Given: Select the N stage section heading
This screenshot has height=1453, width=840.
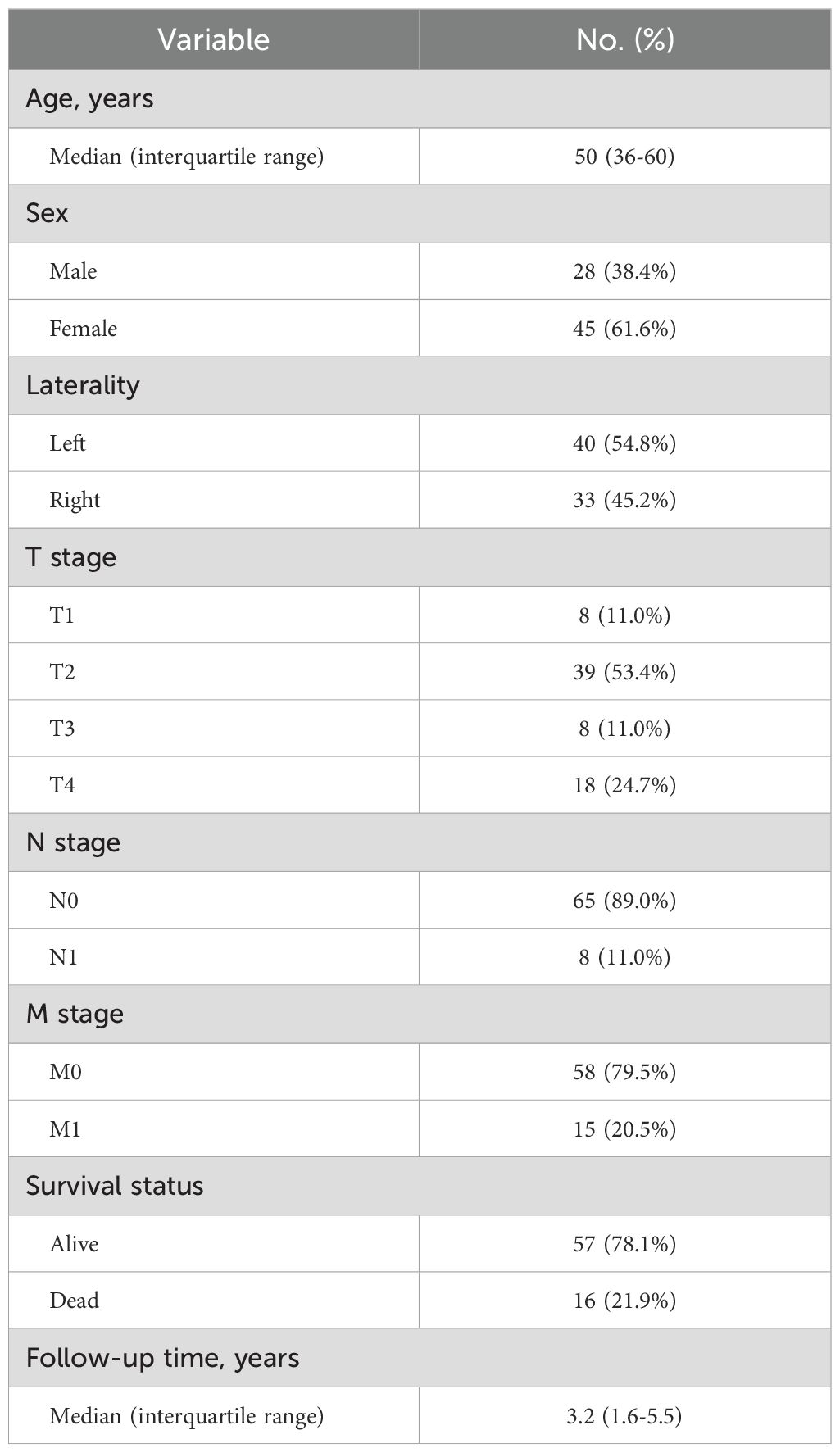Looking at the screenshot, I should (x=73, y=842).
